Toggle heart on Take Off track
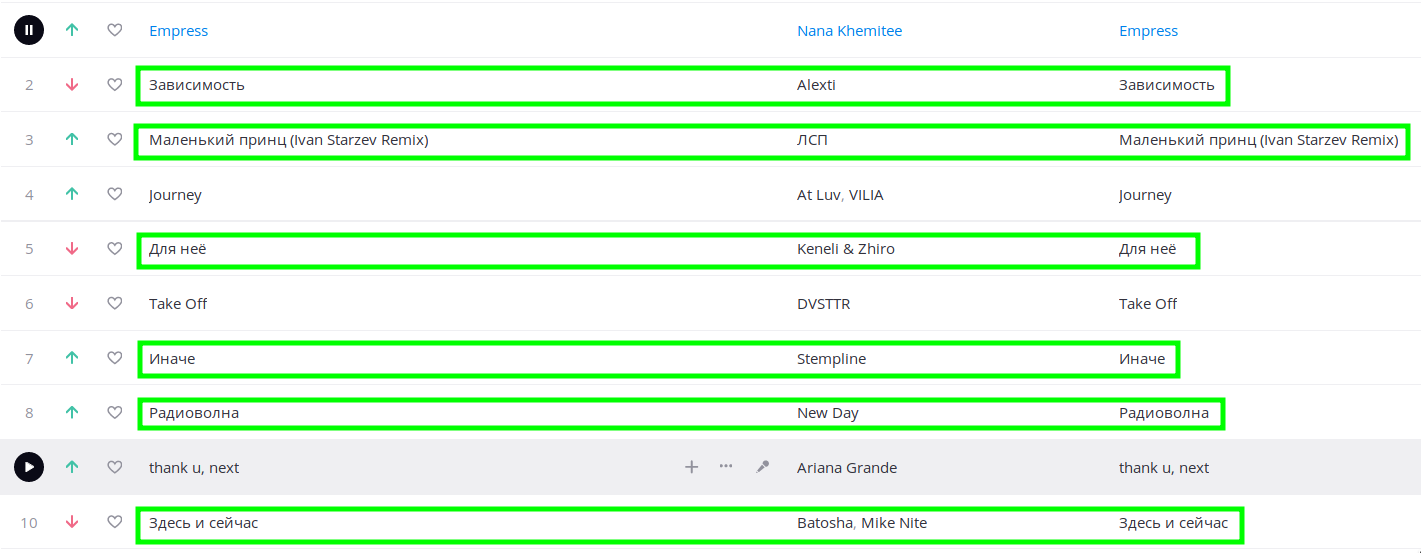 [x=115, y=303]
